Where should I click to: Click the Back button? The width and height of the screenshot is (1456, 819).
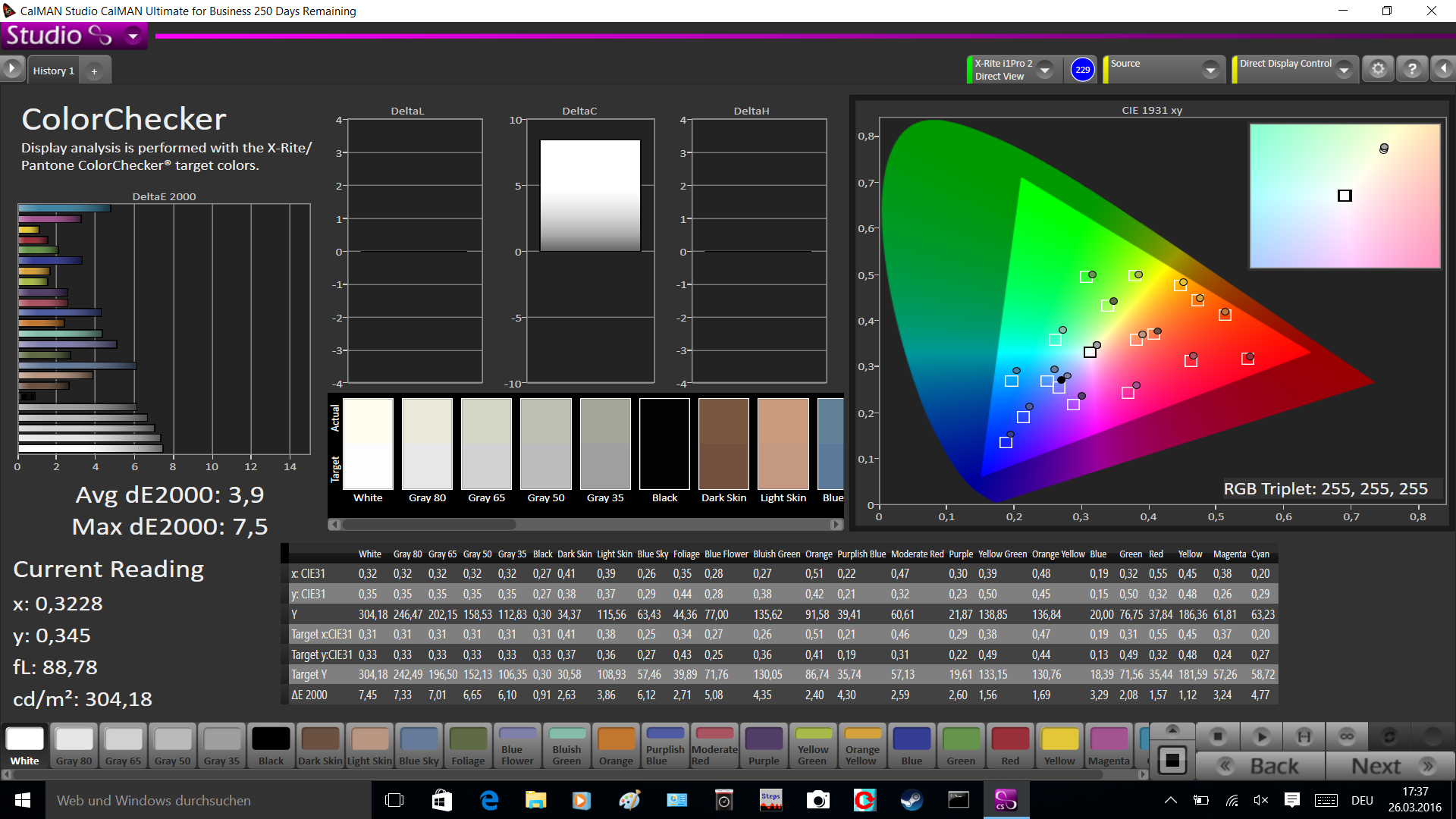tap(1260, 766)
